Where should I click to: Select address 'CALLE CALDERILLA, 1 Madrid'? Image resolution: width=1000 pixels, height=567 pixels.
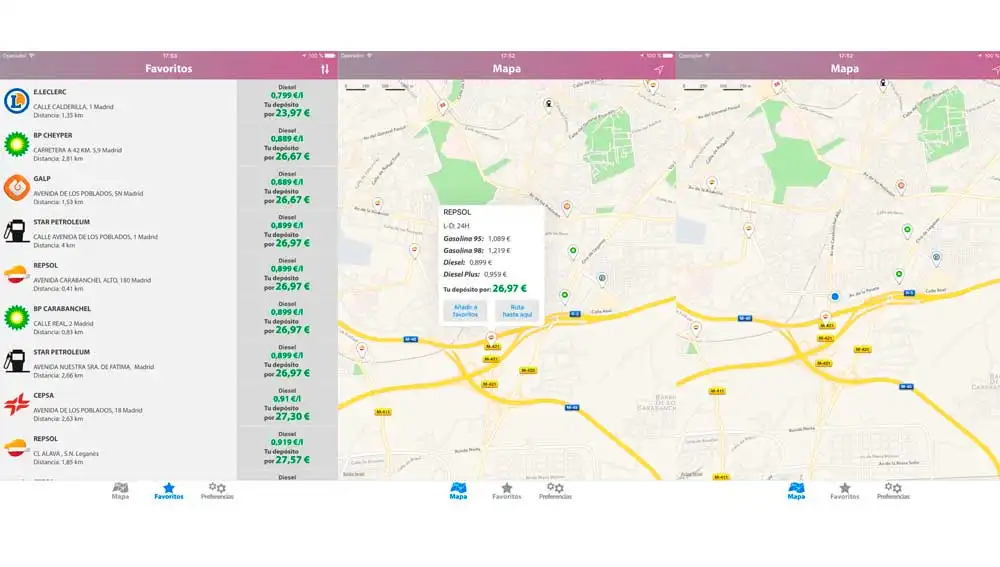[x=73, y=107]
